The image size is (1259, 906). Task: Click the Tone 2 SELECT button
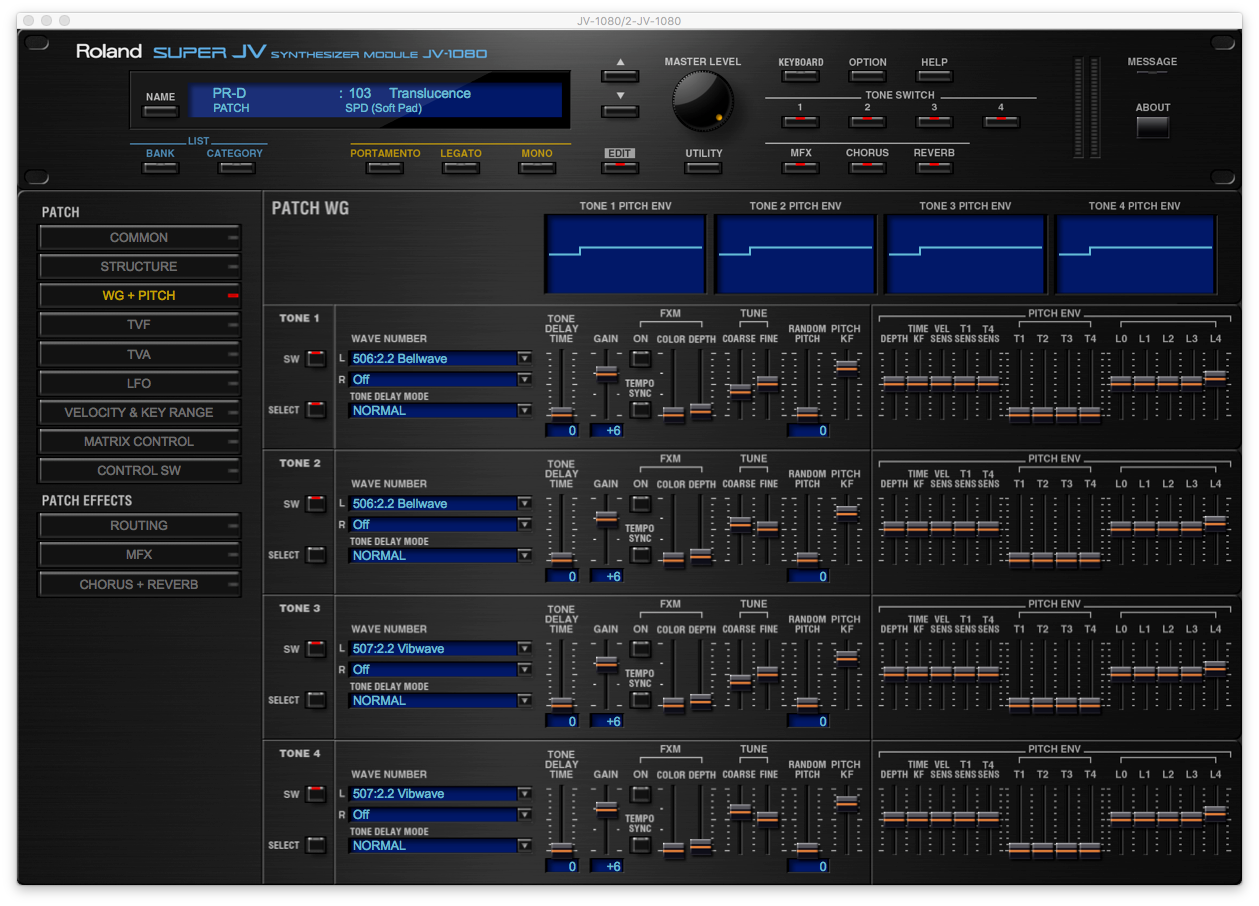(316, 555)
